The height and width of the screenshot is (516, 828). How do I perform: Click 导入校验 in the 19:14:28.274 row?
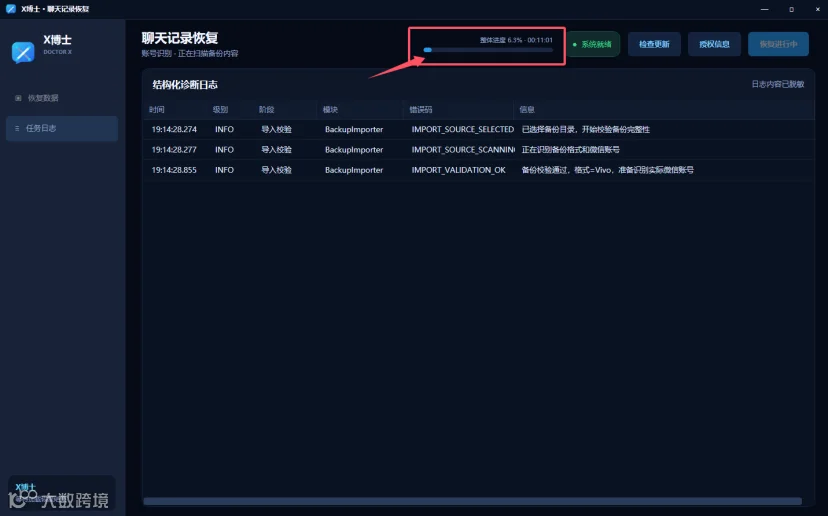click(x=276, y=129)
